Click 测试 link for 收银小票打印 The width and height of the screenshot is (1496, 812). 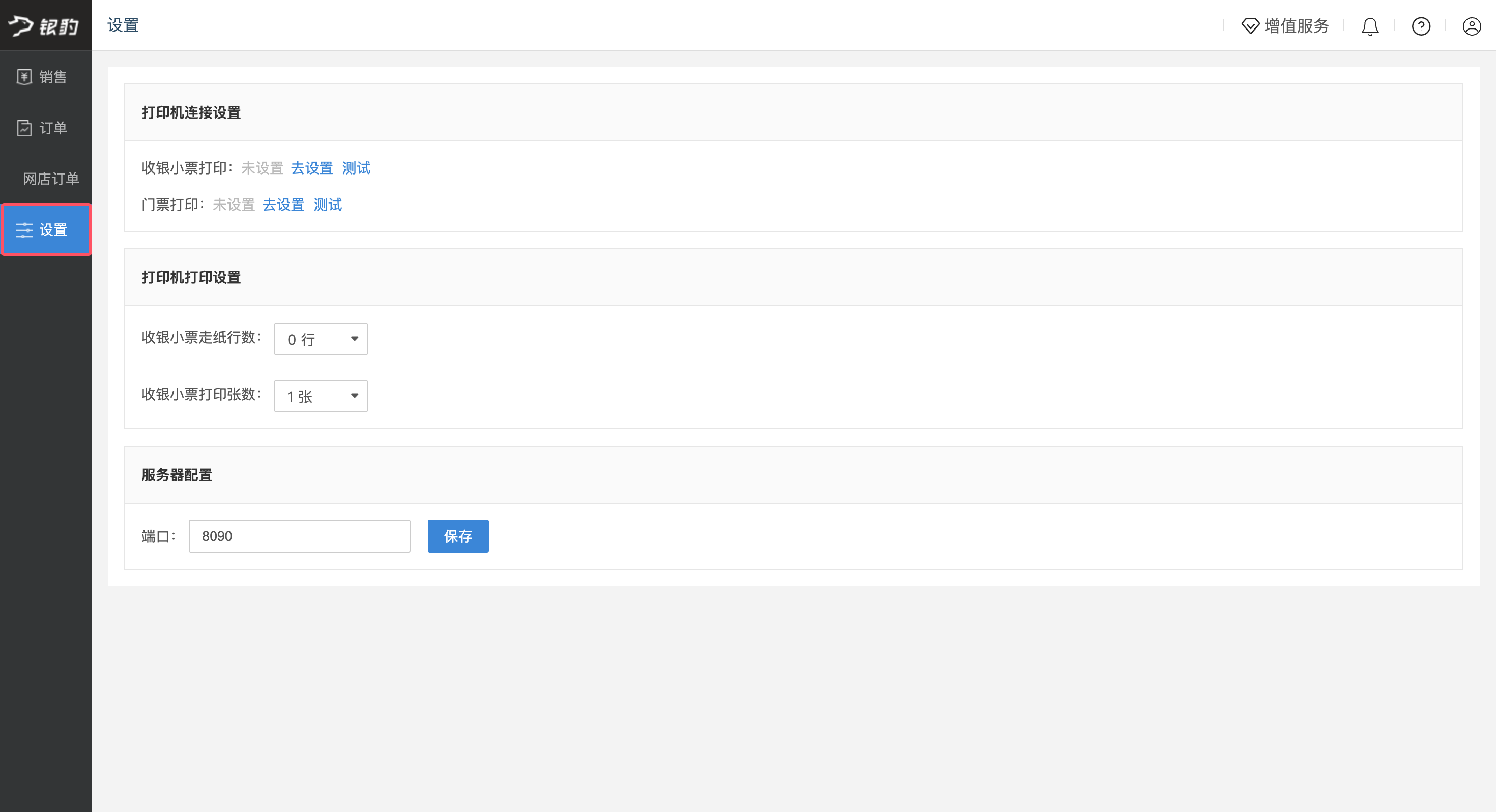[x=356, y=168]
